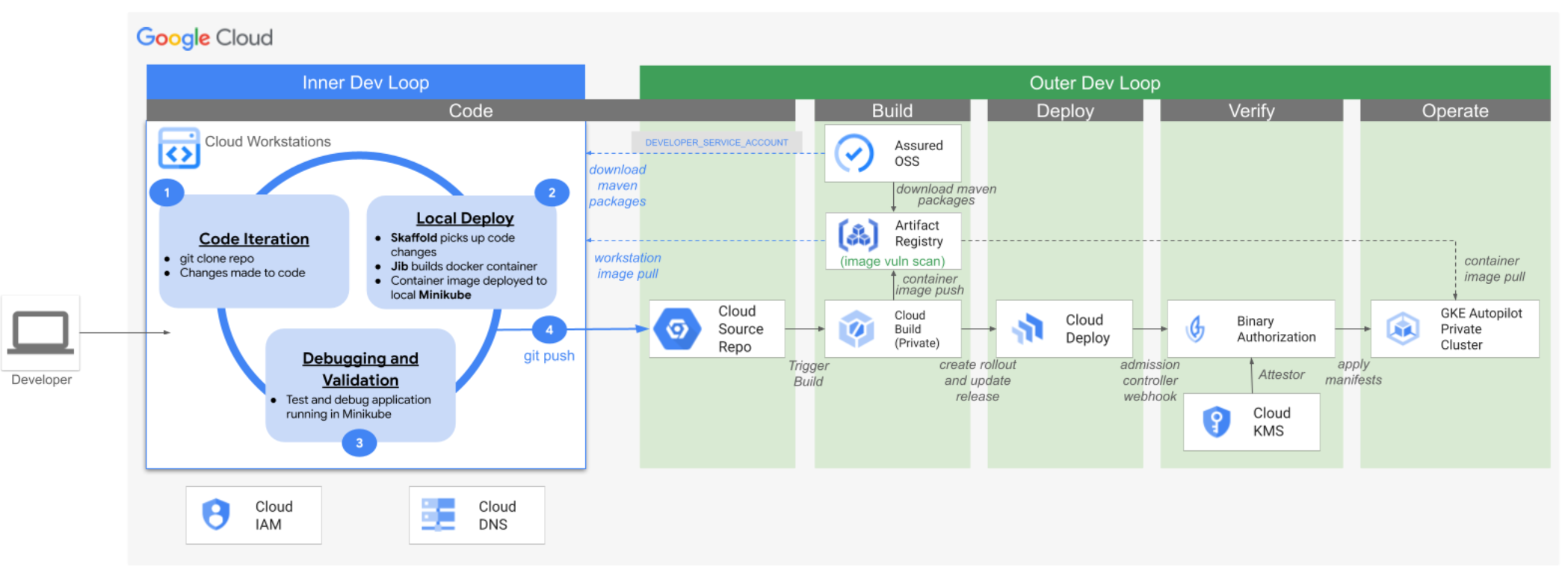
Task: Click the Debugging and Validation heading
Action: (360, 369)
